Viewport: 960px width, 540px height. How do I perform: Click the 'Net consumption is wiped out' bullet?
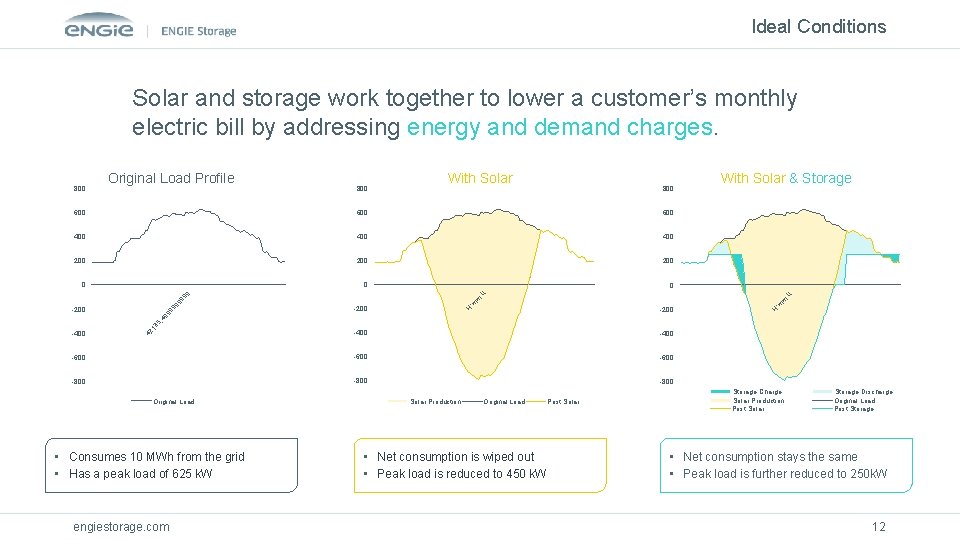pyautogui.click(x=455, y=457)
